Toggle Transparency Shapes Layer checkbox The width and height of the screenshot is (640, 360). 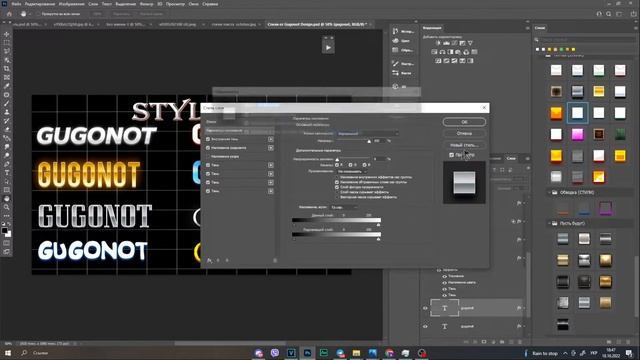pos(337,187)
